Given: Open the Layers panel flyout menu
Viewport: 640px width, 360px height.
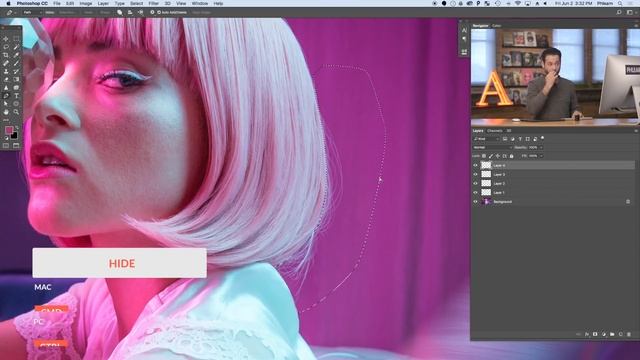Looking at the screenshot, I should click(636, 131).
